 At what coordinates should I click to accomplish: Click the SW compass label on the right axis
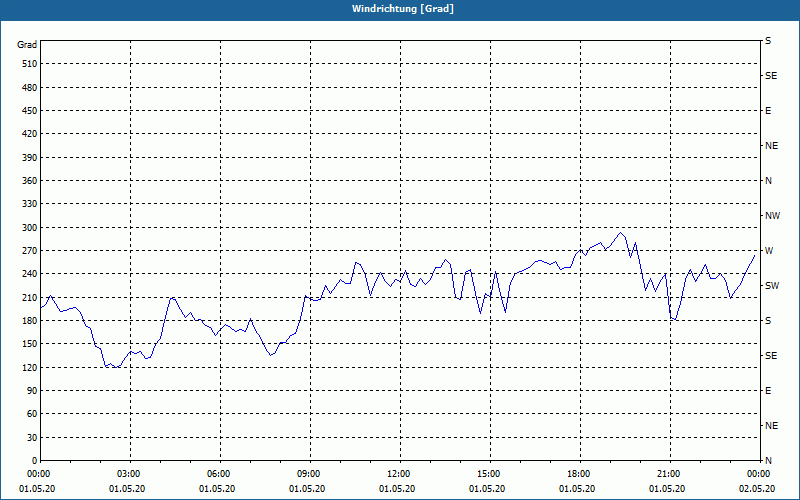[772, 286]
